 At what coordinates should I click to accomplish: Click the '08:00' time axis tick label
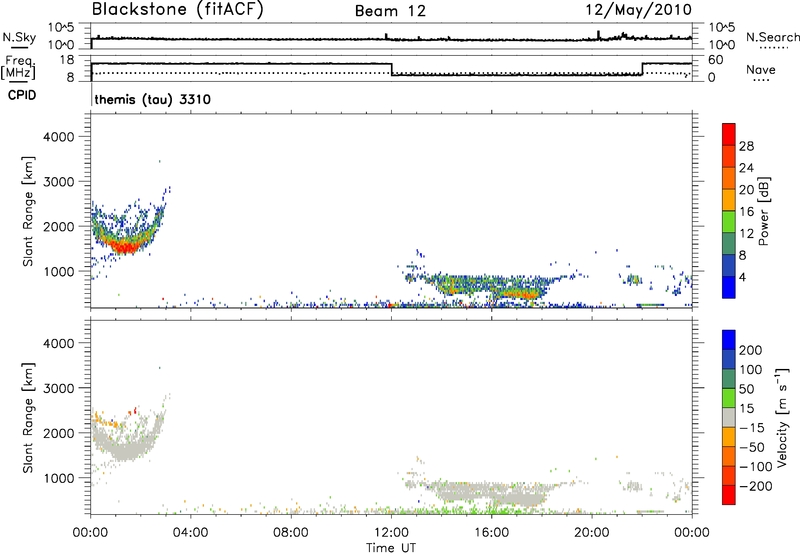pos(291,533)
